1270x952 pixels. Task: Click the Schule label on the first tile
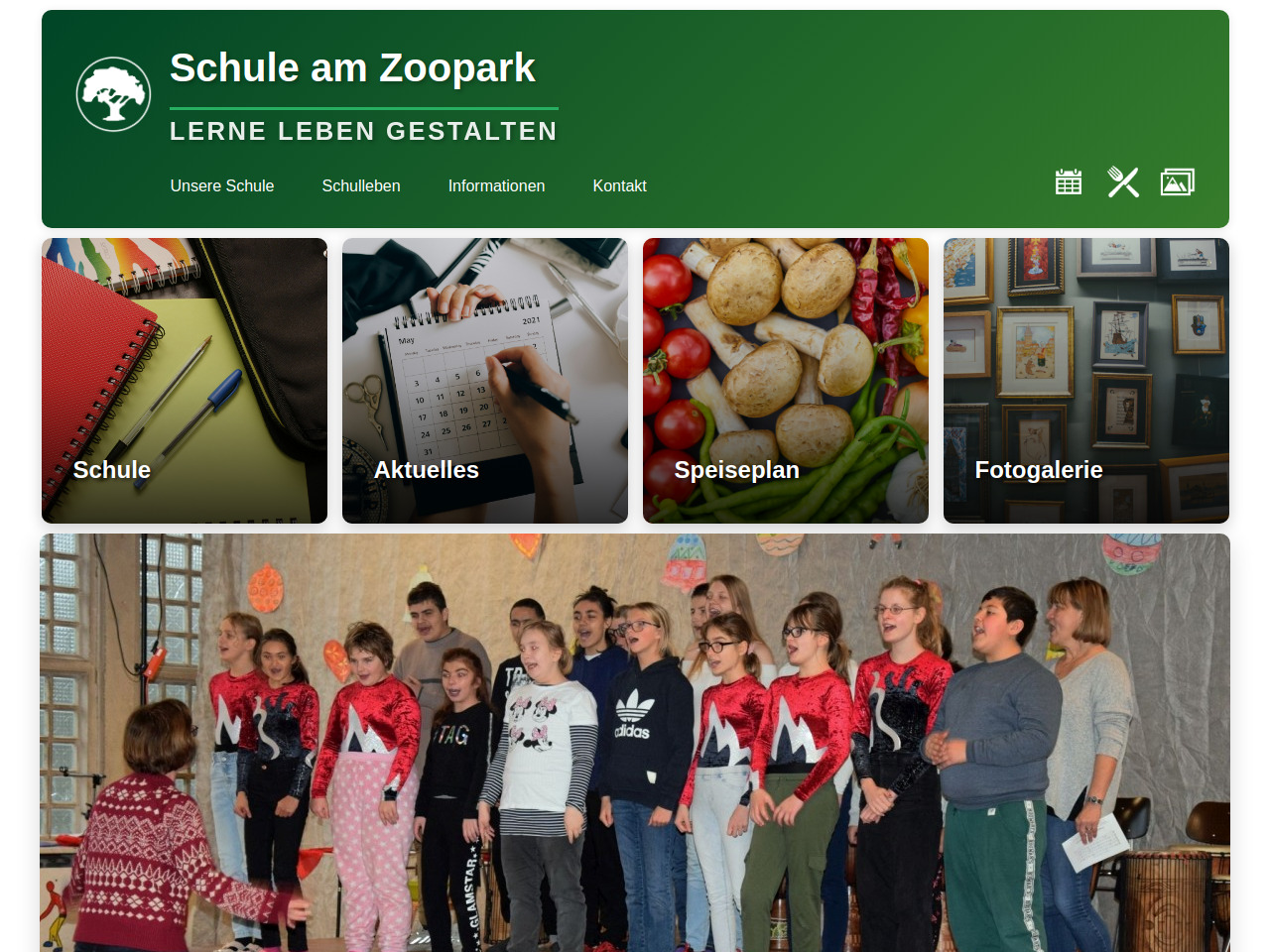tap(112, 470)
